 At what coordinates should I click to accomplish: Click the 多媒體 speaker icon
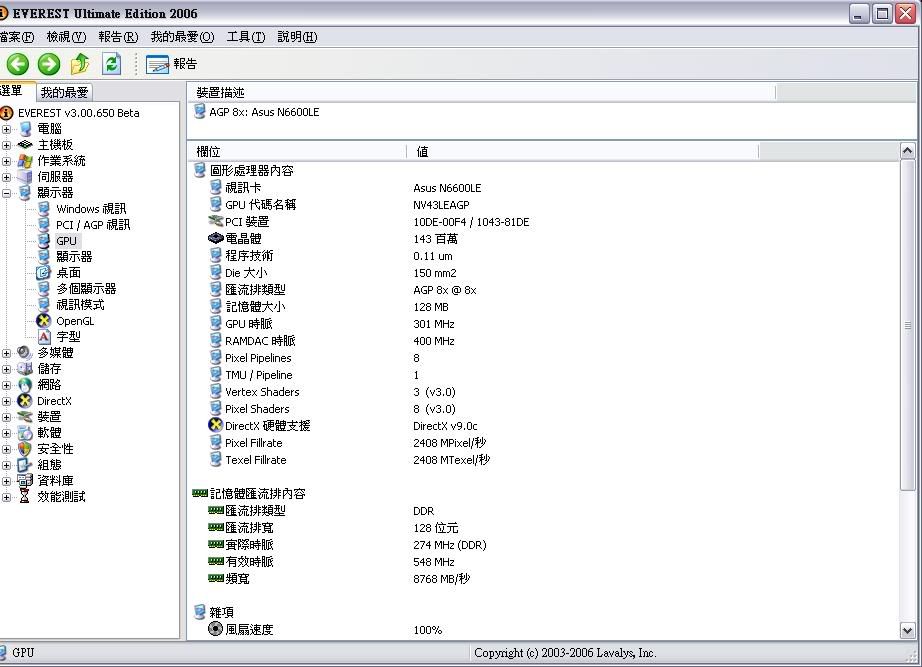tap(25, 352)
